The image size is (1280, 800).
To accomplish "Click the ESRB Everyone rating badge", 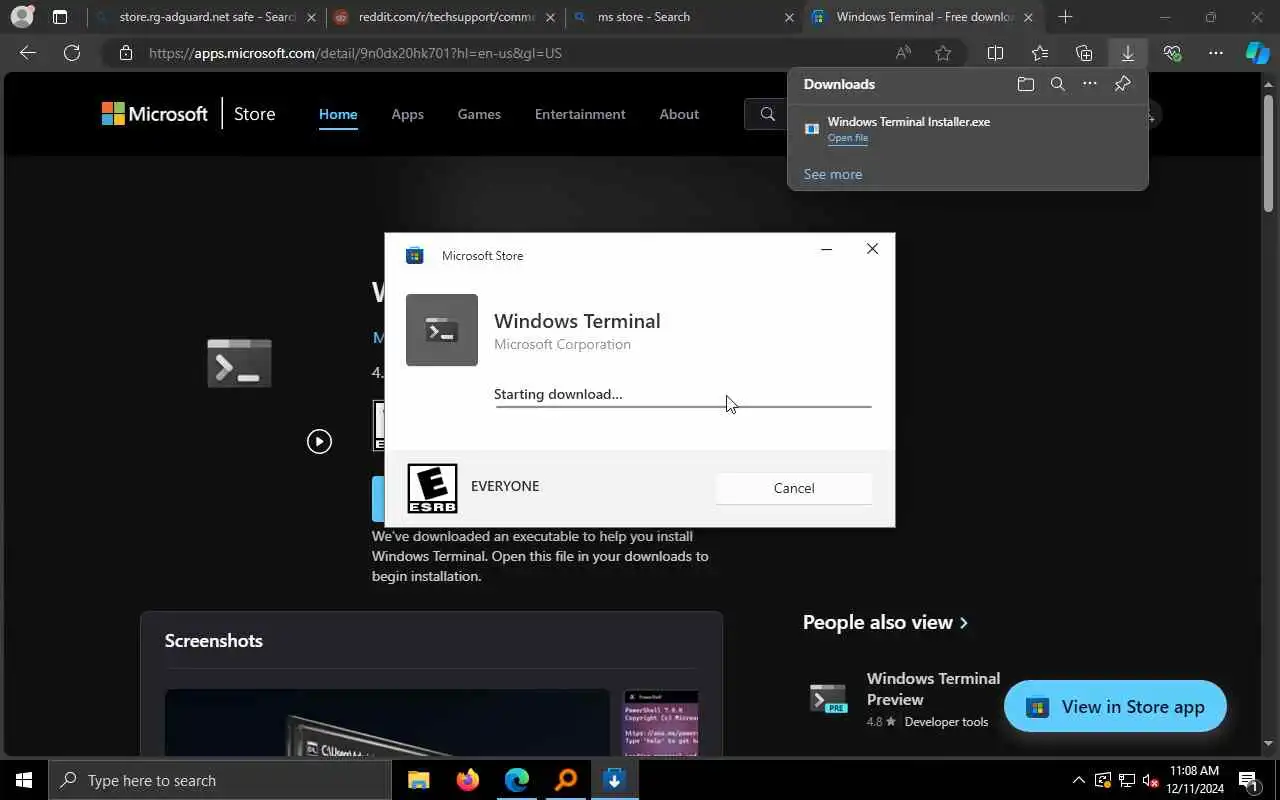I will (x=432, y=488).
